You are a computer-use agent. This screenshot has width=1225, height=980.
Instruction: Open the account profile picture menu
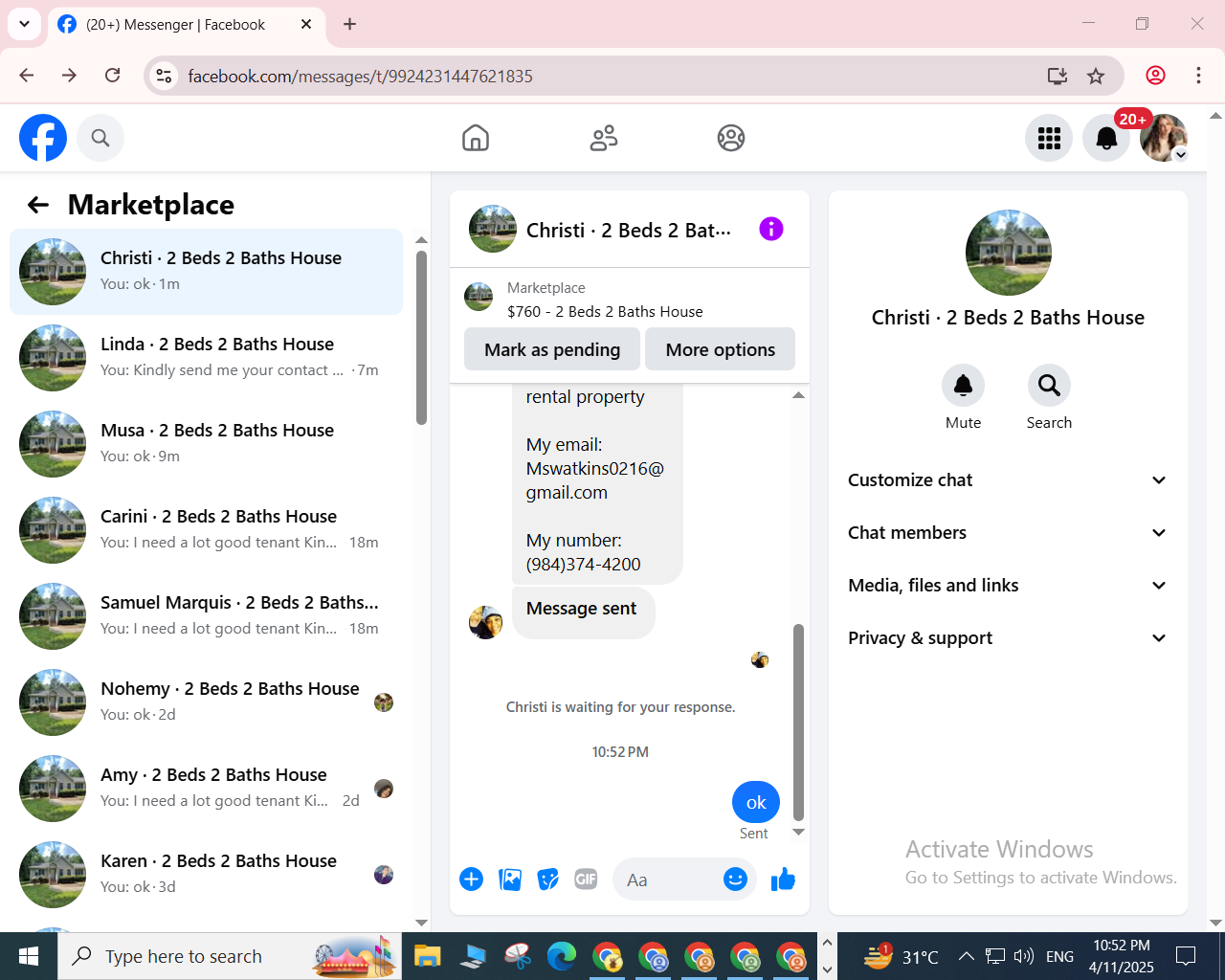pyautogui.click(x=1164, y=138)
